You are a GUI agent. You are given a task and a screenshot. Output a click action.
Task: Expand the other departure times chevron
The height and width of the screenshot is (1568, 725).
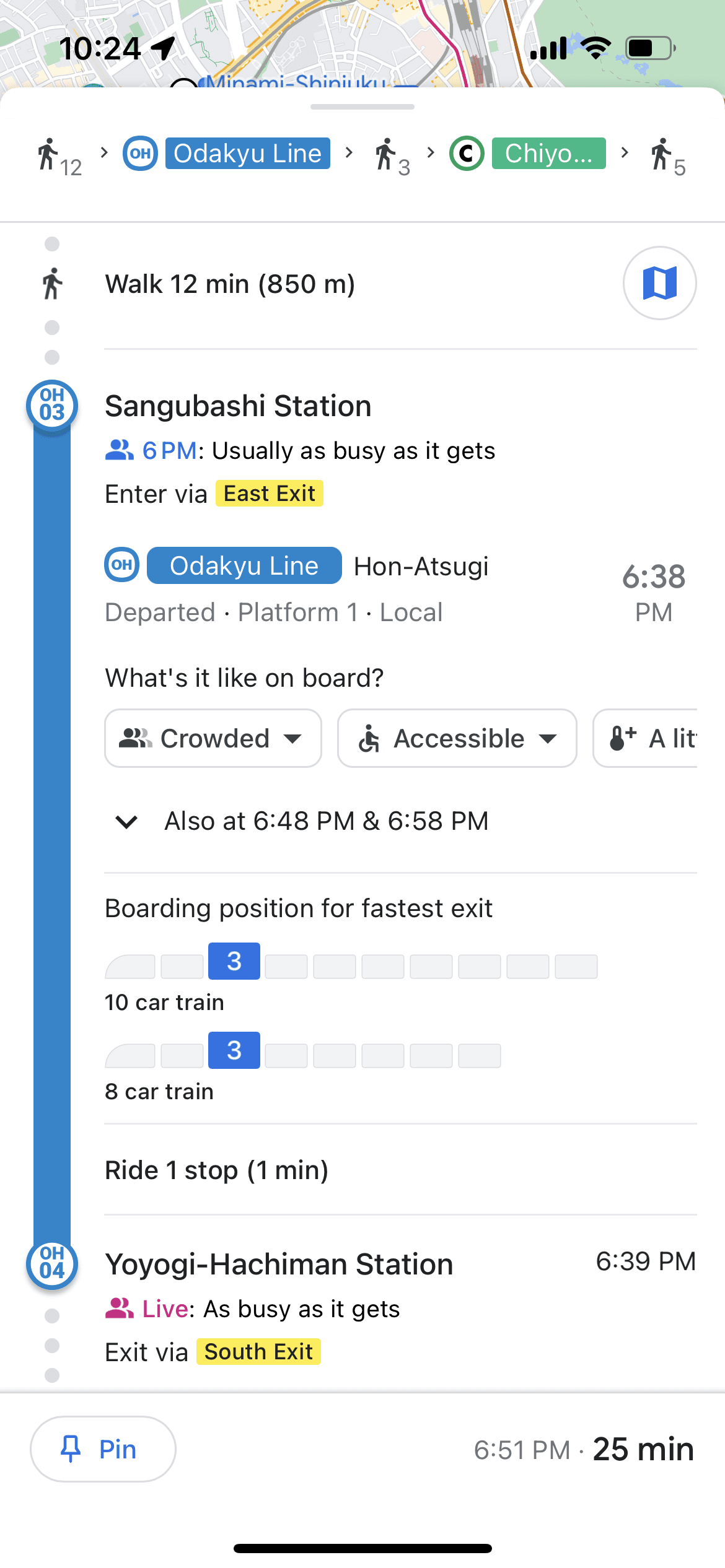tap(126, 822)
